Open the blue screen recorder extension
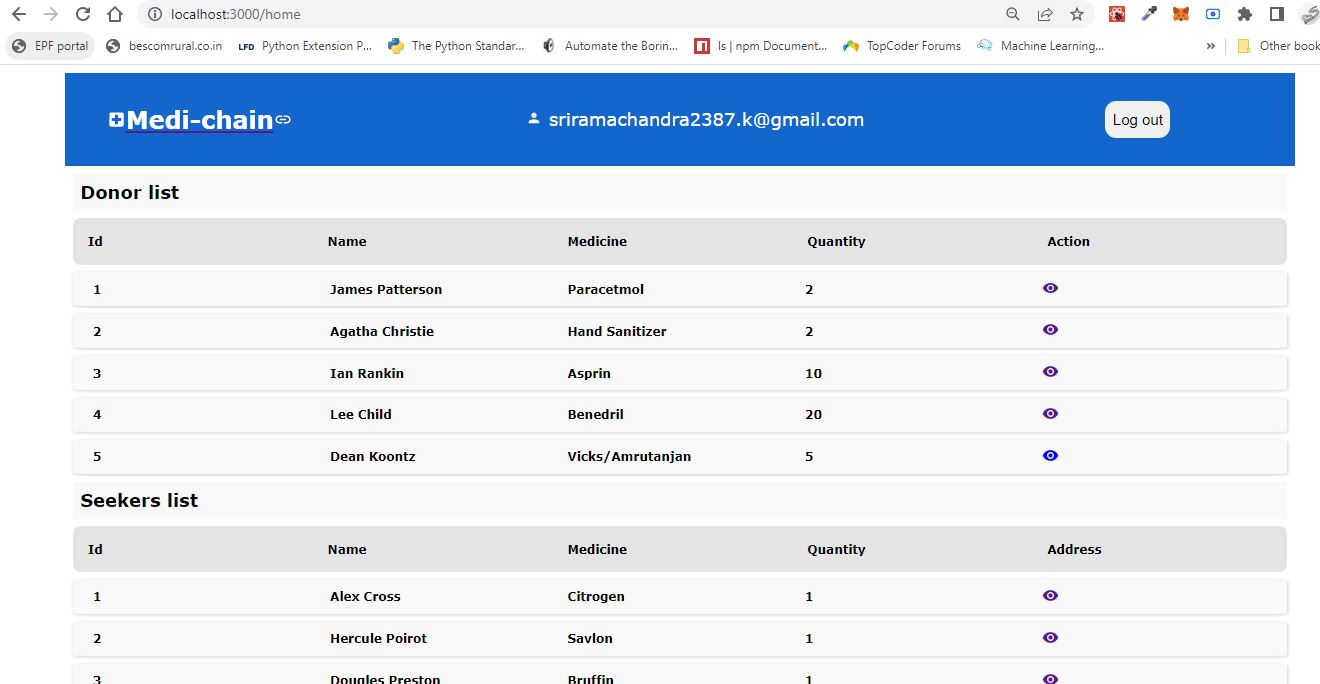Image resolution: width=1320 pixels, height=684 pixels. click(x=1213, y=14)
